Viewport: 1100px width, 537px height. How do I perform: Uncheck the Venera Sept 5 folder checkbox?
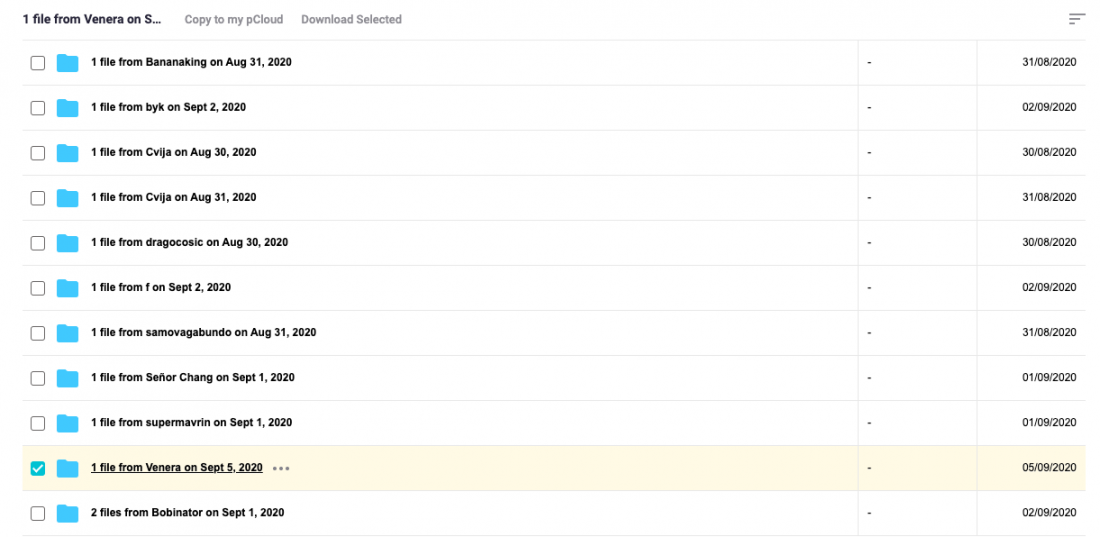point(38,468)
